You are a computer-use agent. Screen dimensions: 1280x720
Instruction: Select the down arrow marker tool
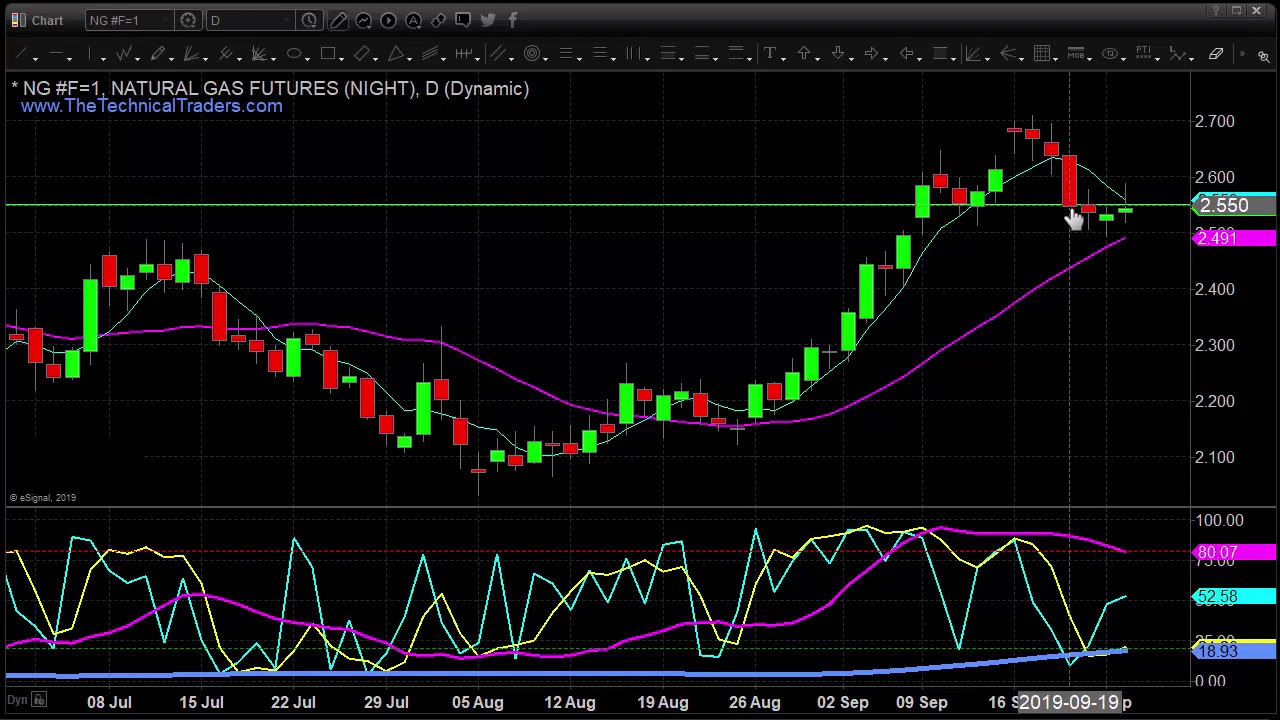coord(838,54)
